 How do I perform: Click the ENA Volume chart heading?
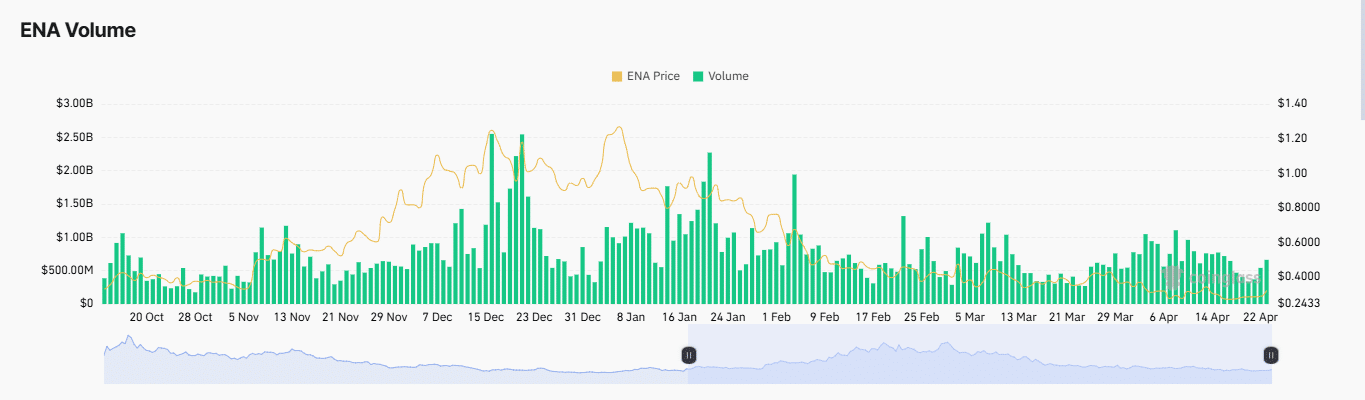click(x=78, y=30)
